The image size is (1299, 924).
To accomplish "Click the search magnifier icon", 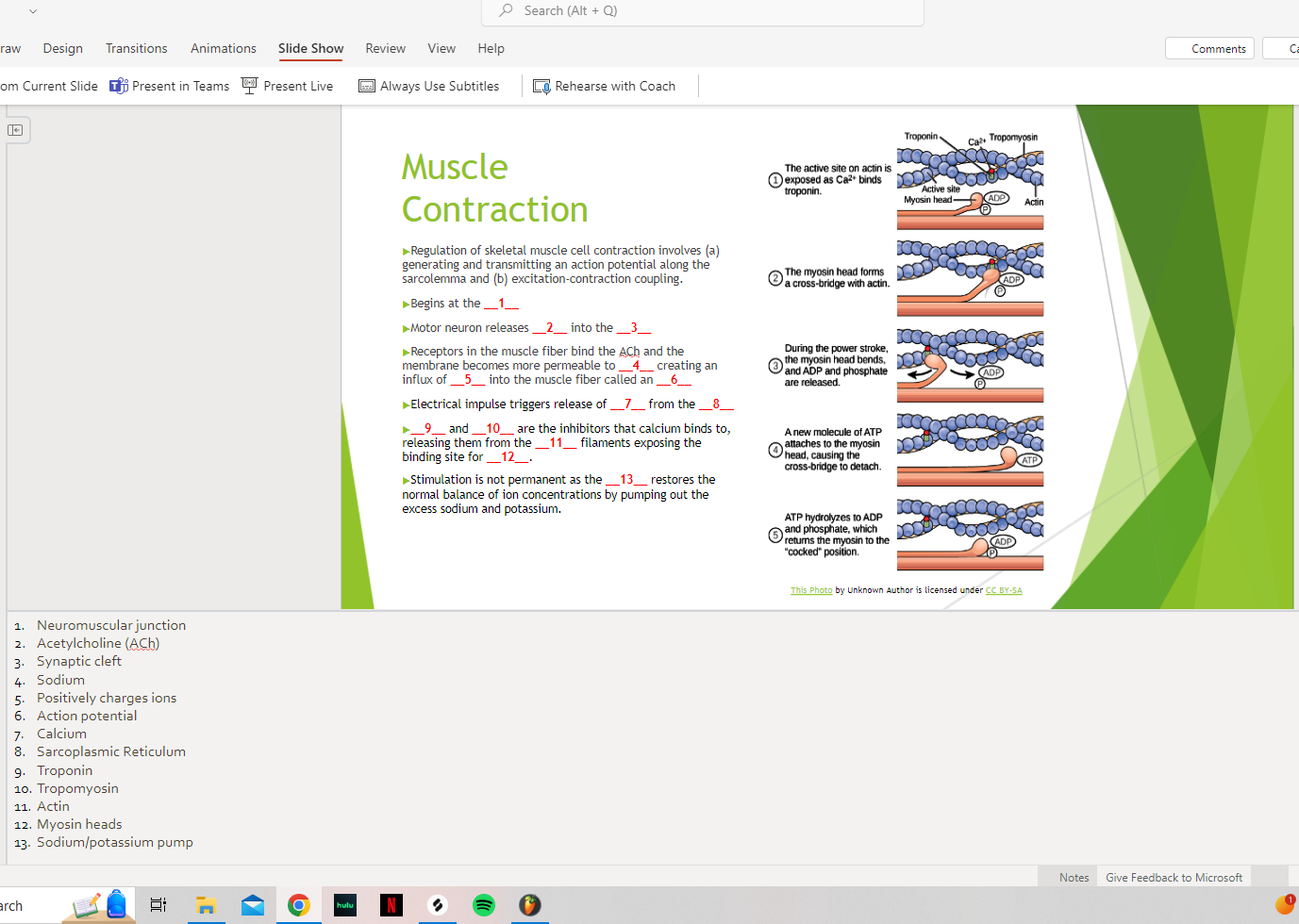I will coord(507,10).
